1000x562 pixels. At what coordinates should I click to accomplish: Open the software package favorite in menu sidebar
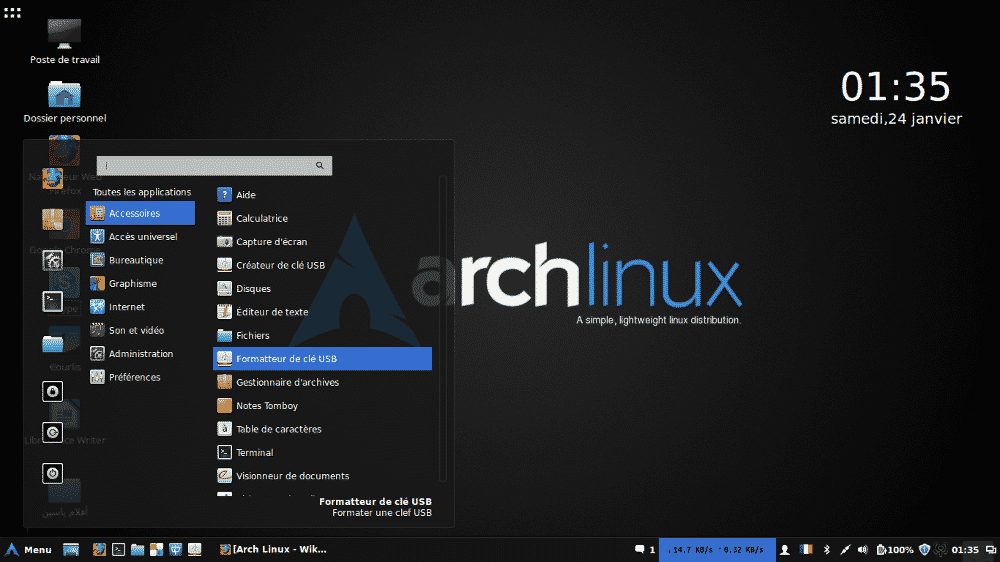click(x=52, y=219)
